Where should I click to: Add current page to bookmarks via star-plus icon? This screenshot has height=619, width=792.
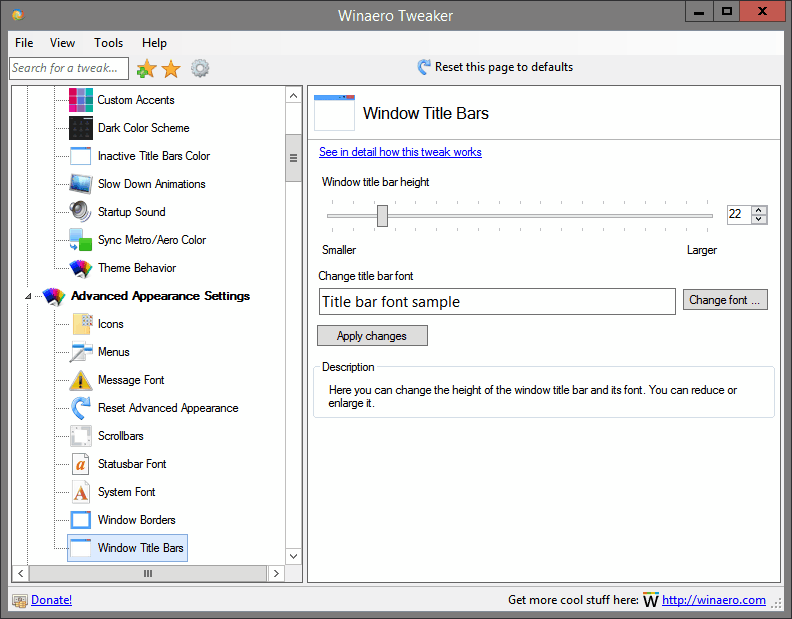point(146,68)
